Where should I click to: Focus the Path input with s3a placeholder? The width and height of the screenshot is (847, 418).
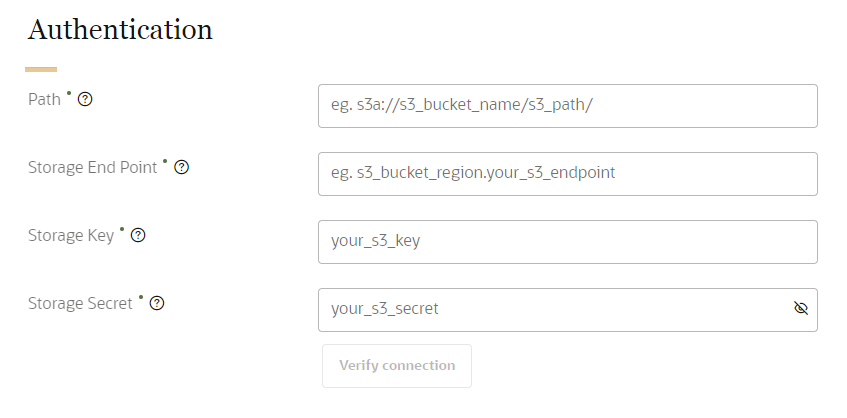click(x=567, y=106)
